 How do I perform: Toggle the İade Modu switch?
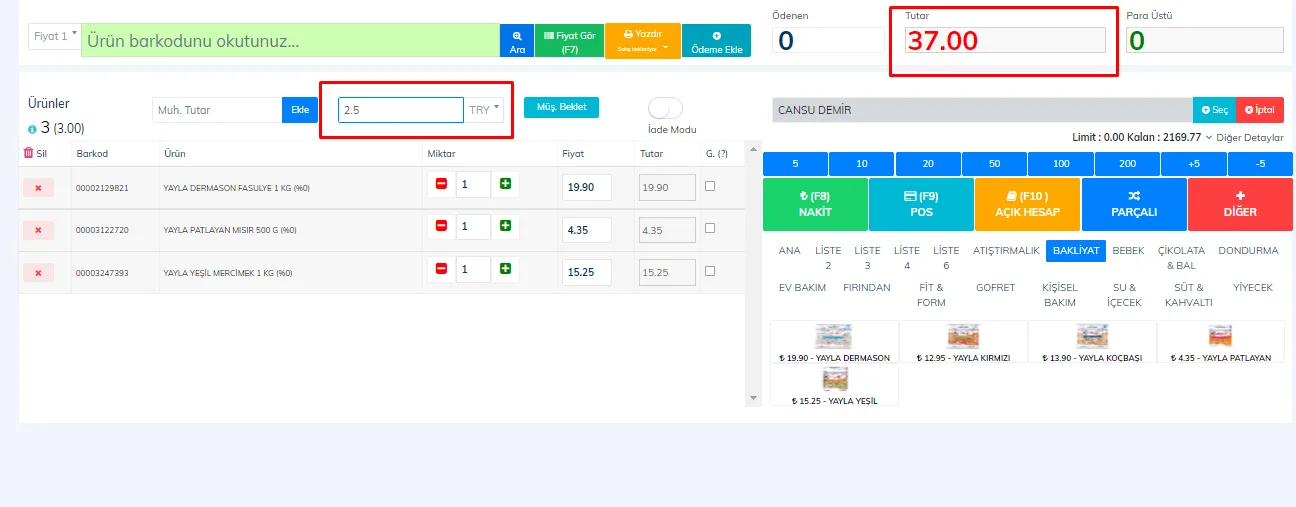coord(665,108)
